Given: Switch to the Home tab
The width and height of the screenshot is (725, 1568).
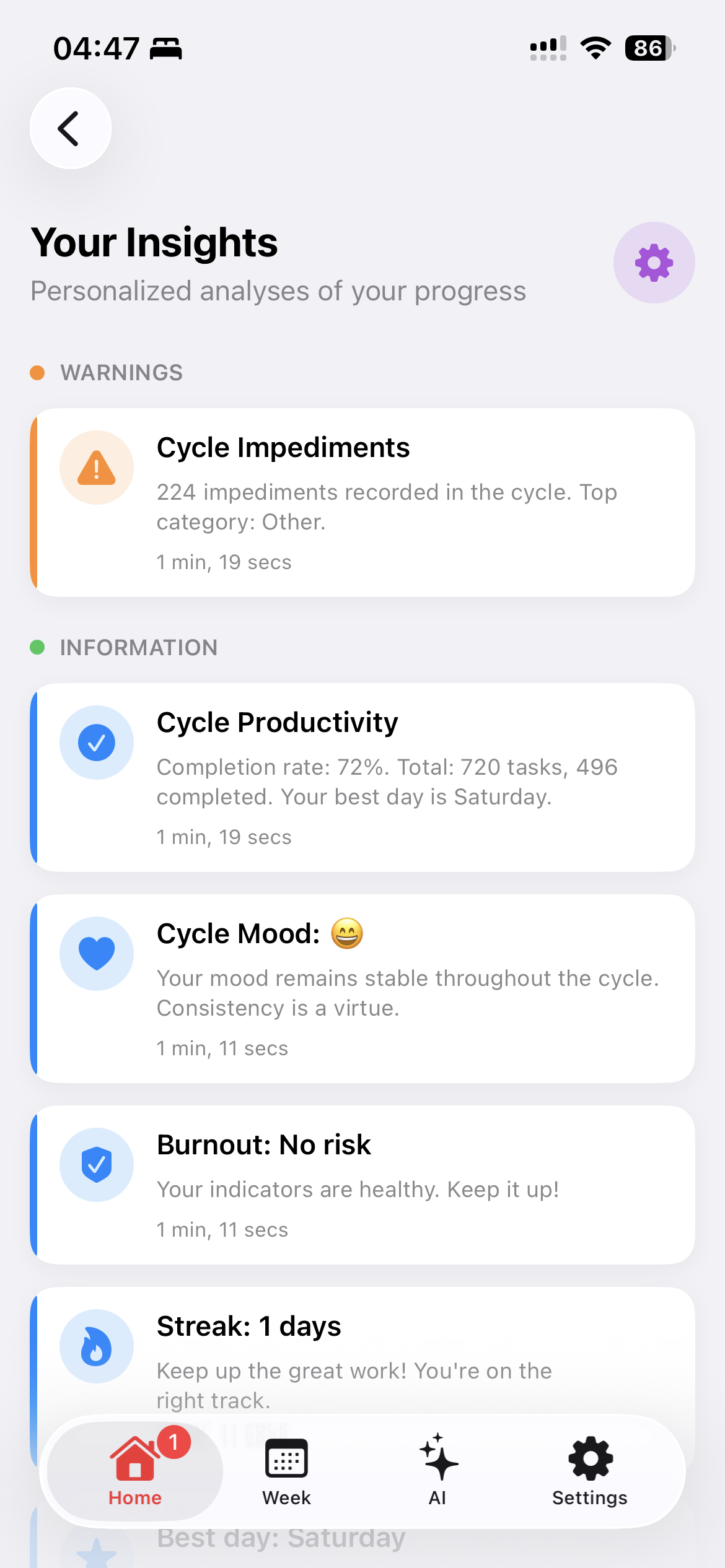Looking at the screenshot, I should (135, 1471).
